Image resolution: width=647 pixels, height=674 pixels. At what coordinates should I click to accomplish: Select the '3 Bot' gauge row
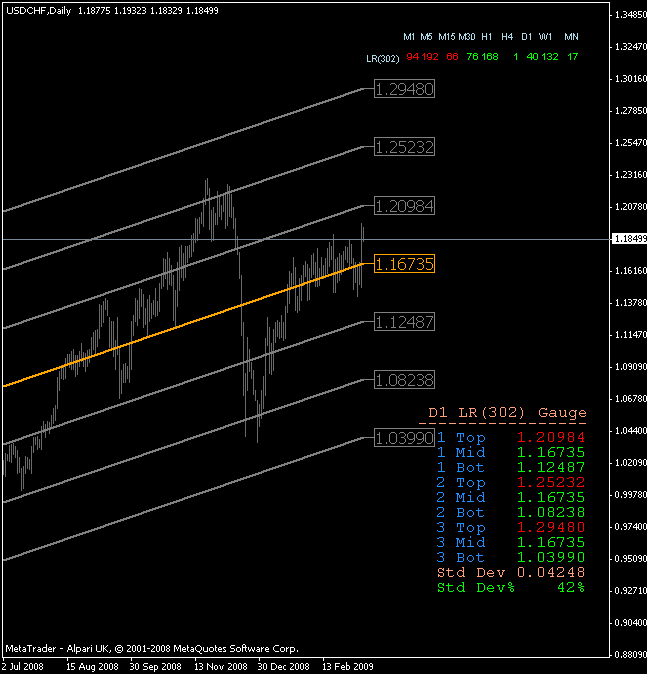click(511, 558)
